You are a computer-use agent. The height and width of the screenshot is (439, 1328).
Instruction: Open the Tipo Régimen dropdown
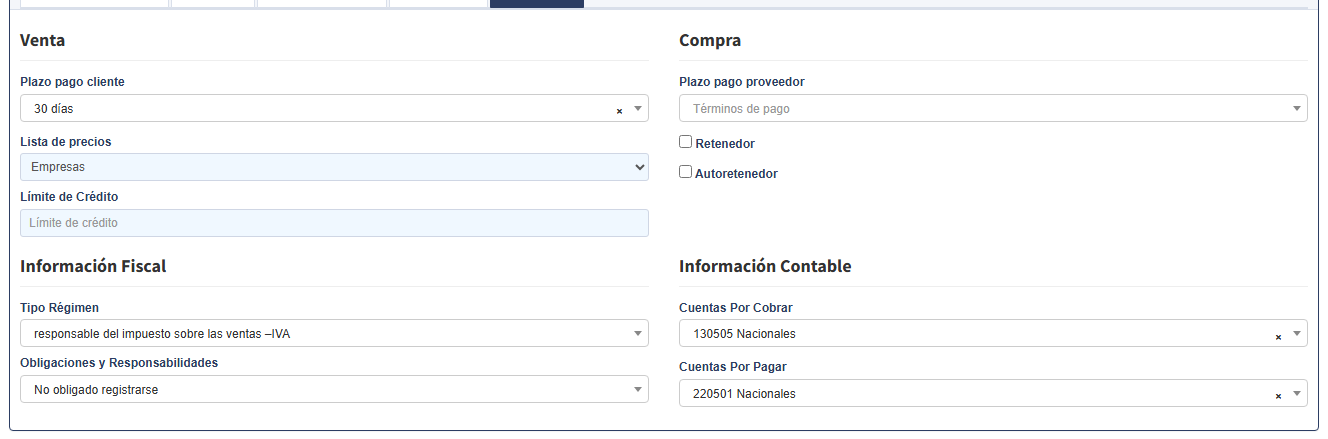(x=334, y=333)
